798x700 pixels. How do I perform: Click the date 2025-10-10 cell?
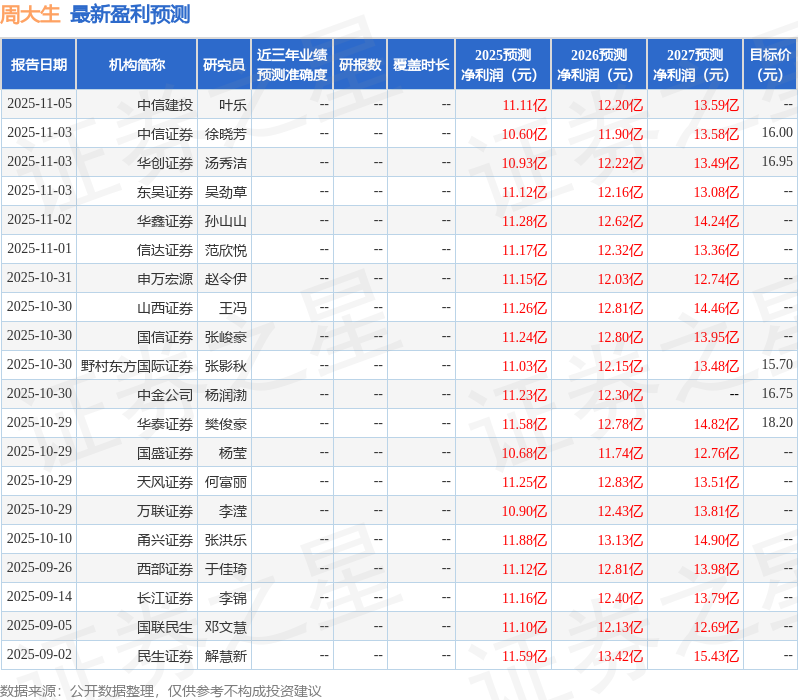pyautogui.click(x=39, y=539)
